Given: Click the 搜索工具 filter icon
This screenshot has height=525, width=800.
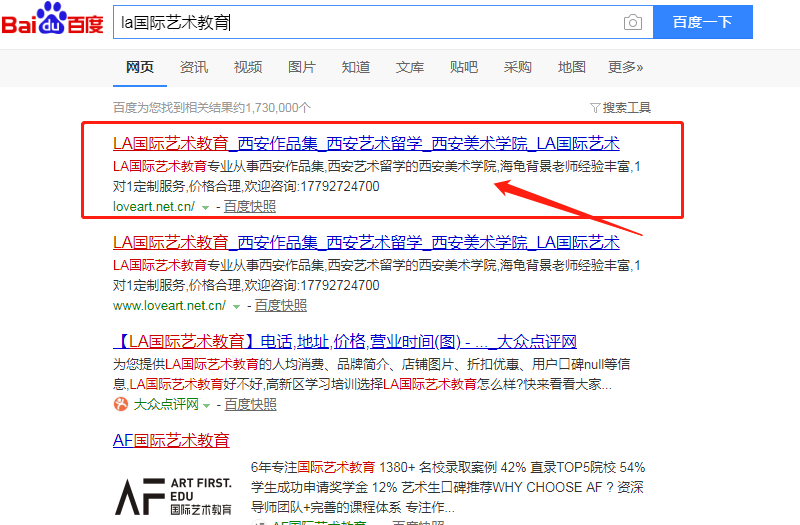Looking at the screenshot, I should coord(596,107).
